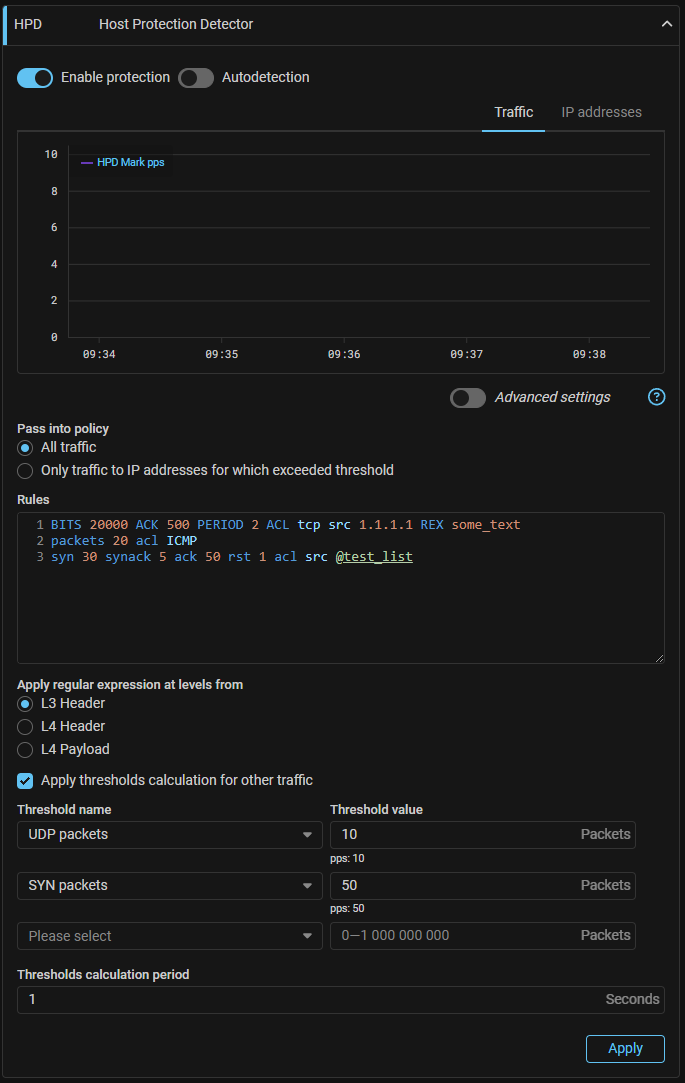Select L4 Header regex level
Screen dimensions: 685x1083
(x=25, y=726)
